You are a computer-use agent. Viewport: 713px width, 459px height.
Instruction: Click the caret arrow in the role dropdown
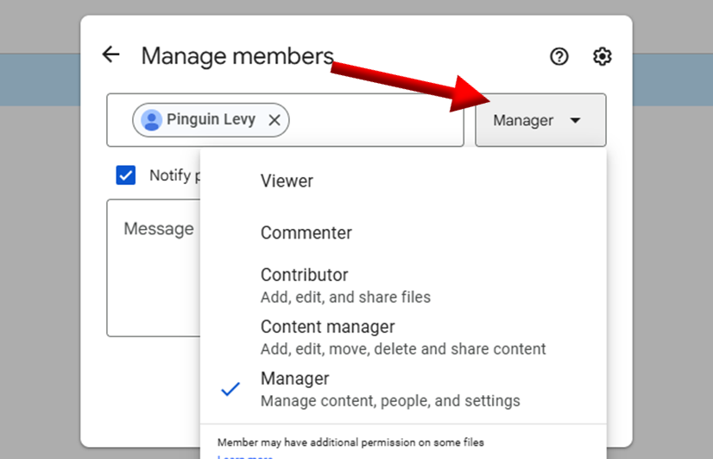575,120
